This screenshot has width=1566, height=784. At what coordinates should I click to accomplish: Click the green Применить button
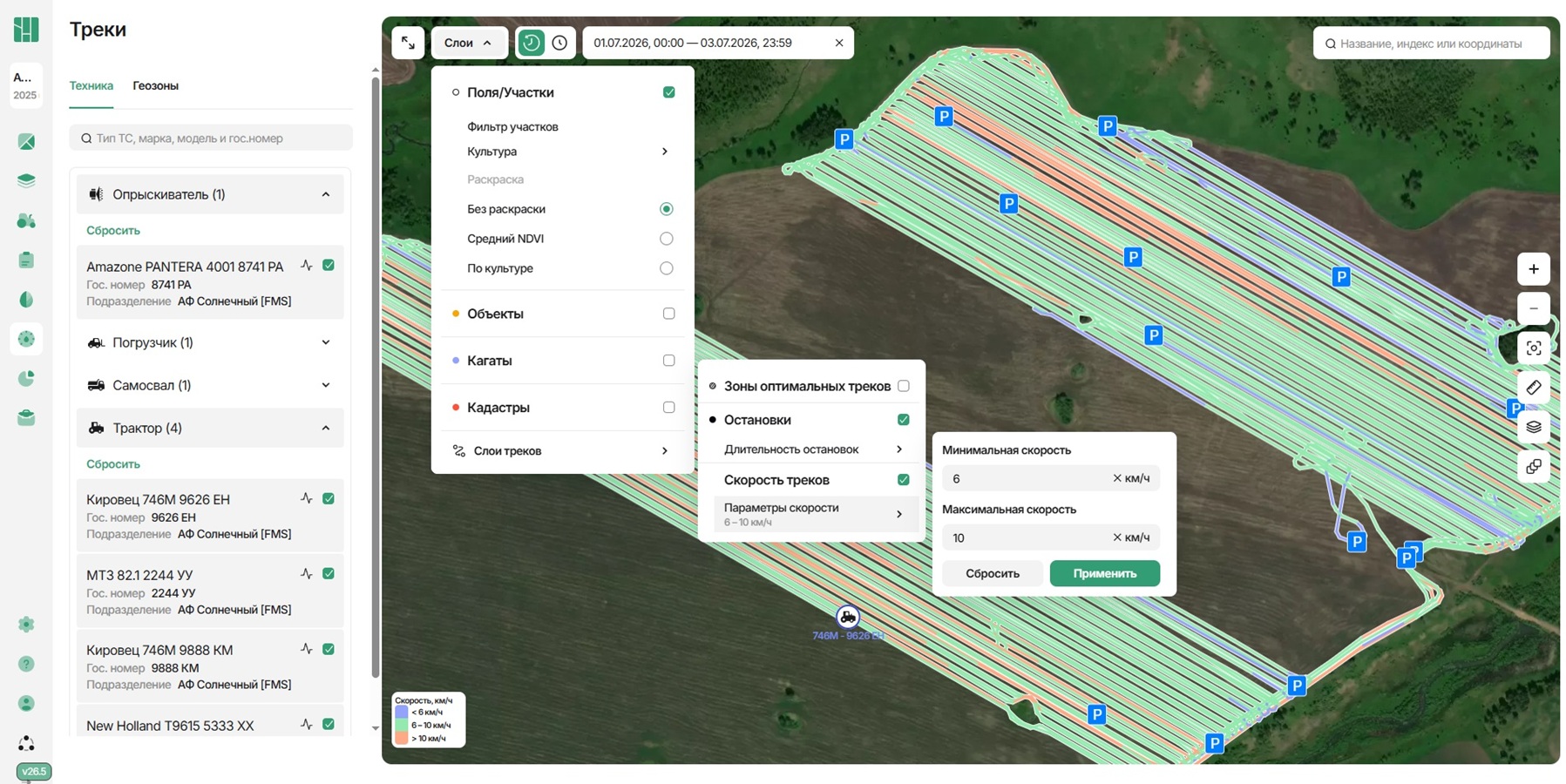pos(1105,573)
